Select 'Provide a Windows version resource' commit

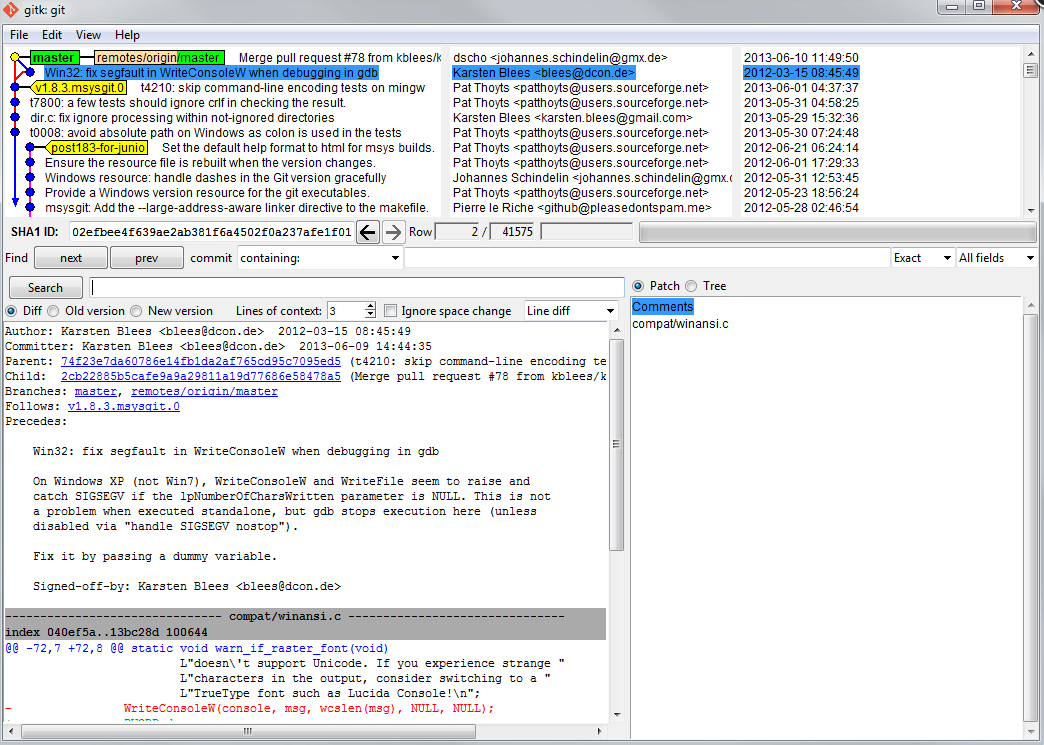click(207, 193)
